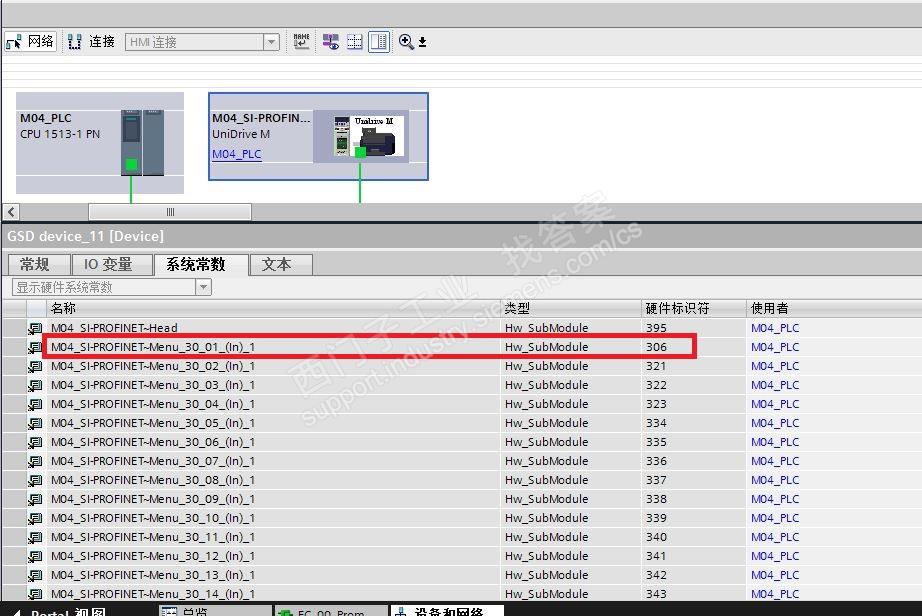
Task: Open the 设备和网络 editor tab at bottom
Action: 447,611
